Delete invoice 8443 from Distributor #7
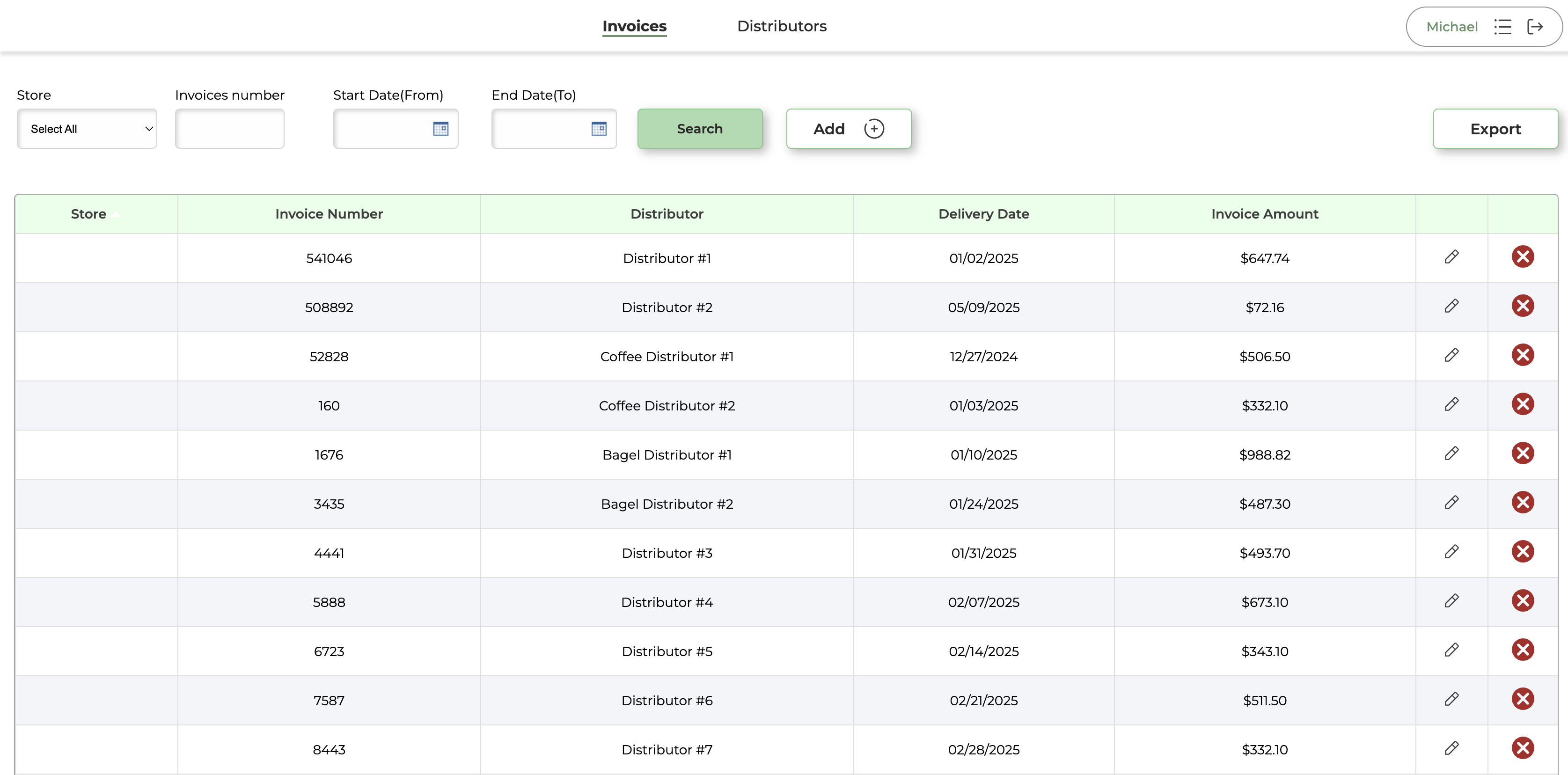This screenshot has height=775, width=1568. tap(1522, 748)
